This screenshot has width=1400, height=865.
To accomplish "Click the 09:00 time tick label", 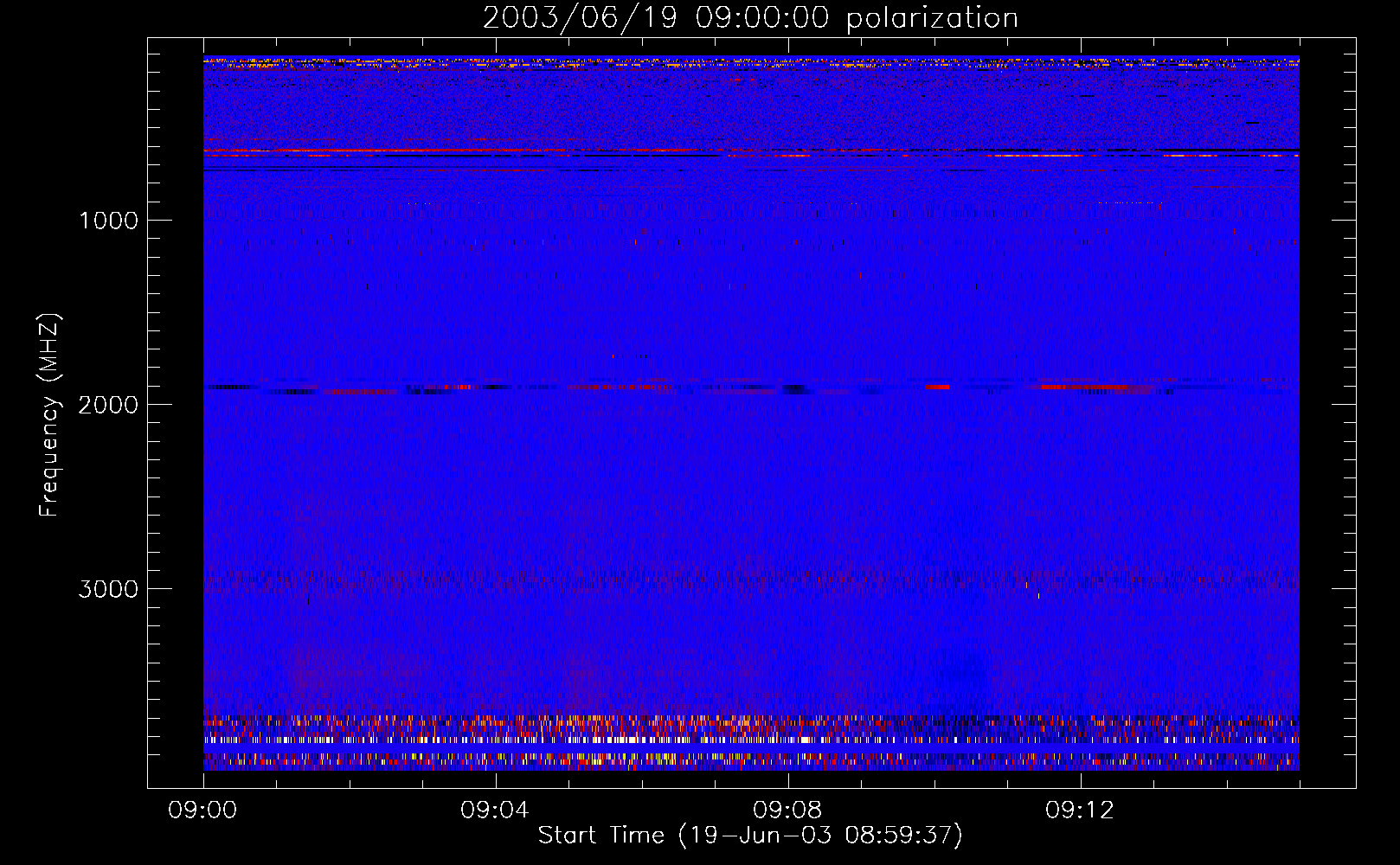I will pos(203,811).
